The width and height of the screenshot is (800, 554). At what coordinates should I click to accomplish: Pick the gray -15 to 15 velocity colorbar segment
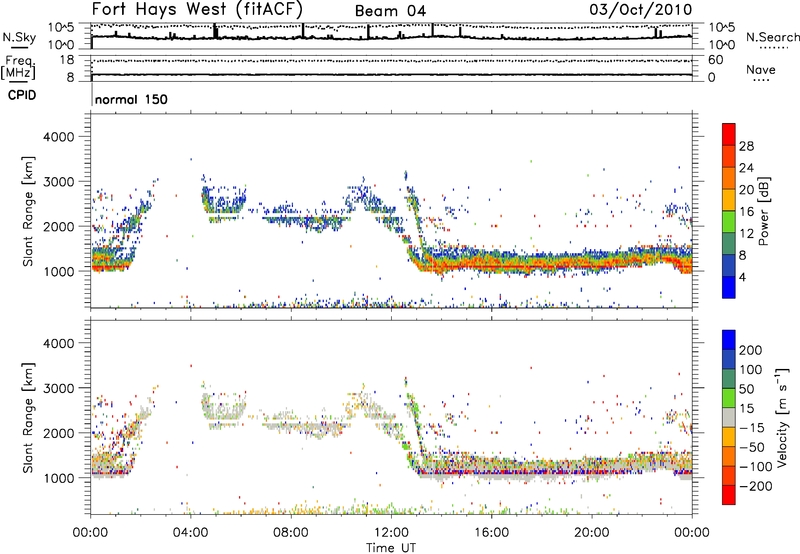729,417
